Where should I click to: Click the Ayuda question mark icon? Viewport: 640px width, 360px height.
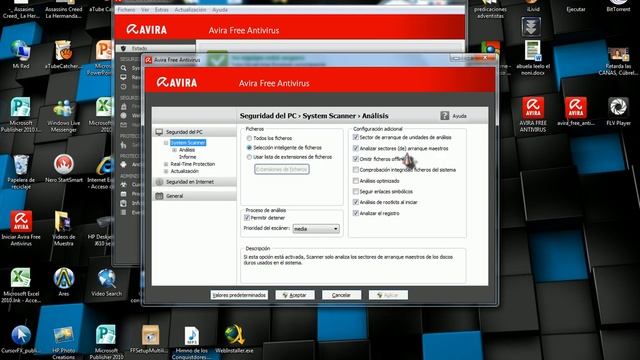tap(444, 116)
